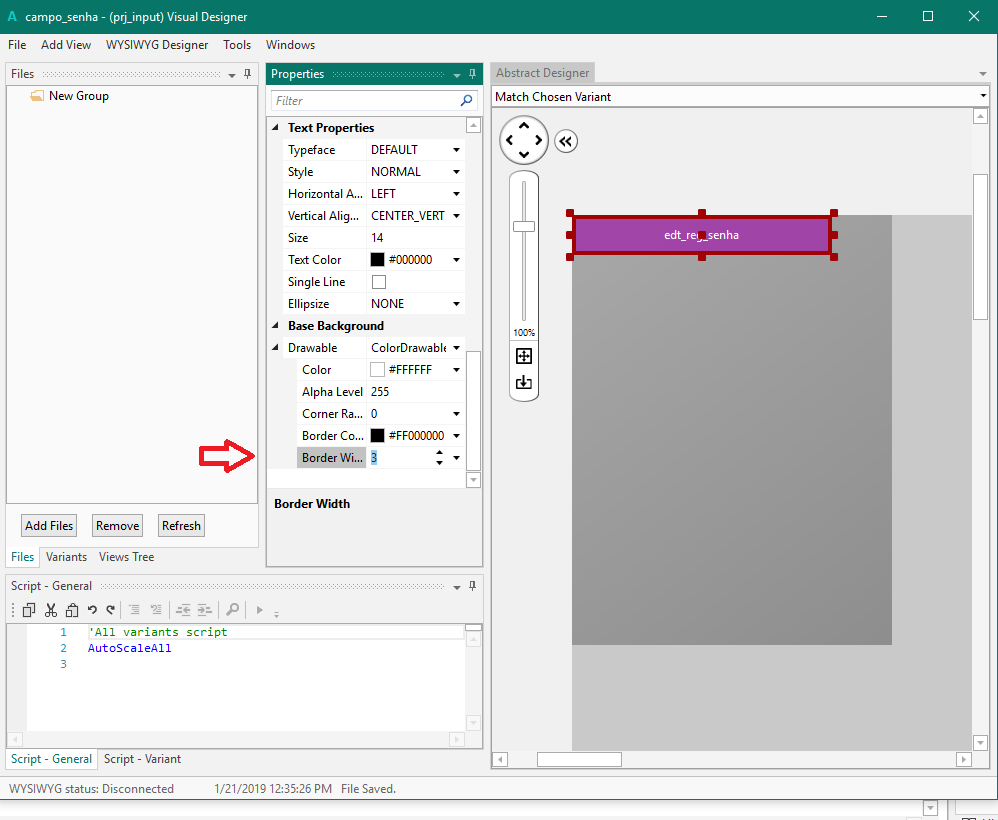Select the New Group tree item
This screenshot has width=998, height=820.
[x=79, y=96]
